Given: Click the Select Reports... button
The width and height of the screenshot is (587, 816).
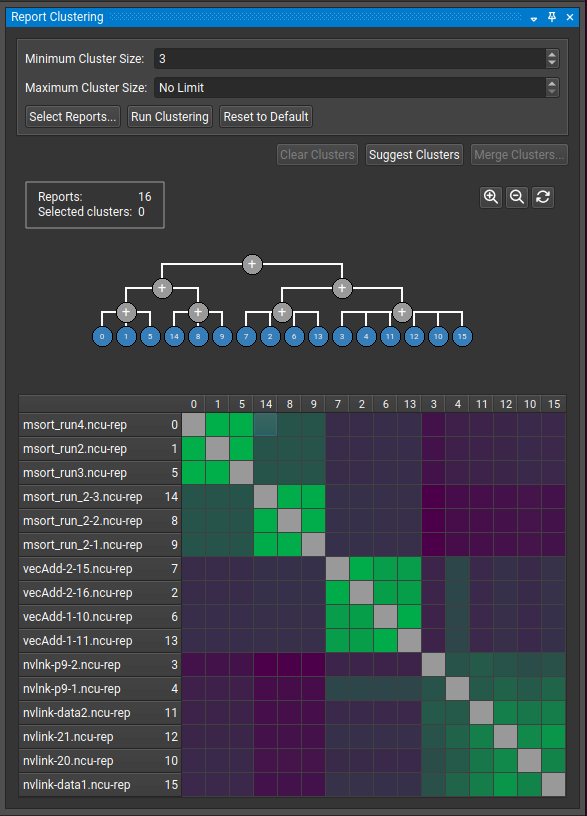Looking at the screenshot, I should pyautogui.click(x=73, y=117).
